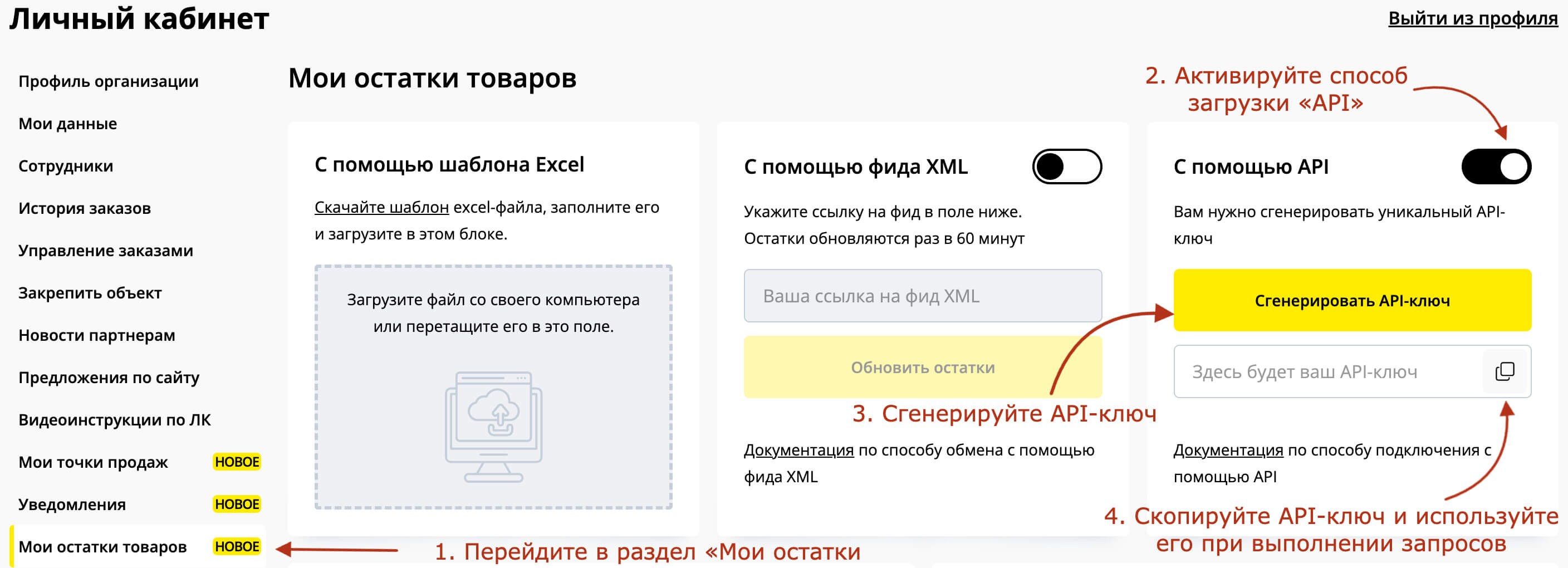Click the XML feed URL input field
Image resolution: width=1568 pixels, height=568 pixels.
[923, 296]
